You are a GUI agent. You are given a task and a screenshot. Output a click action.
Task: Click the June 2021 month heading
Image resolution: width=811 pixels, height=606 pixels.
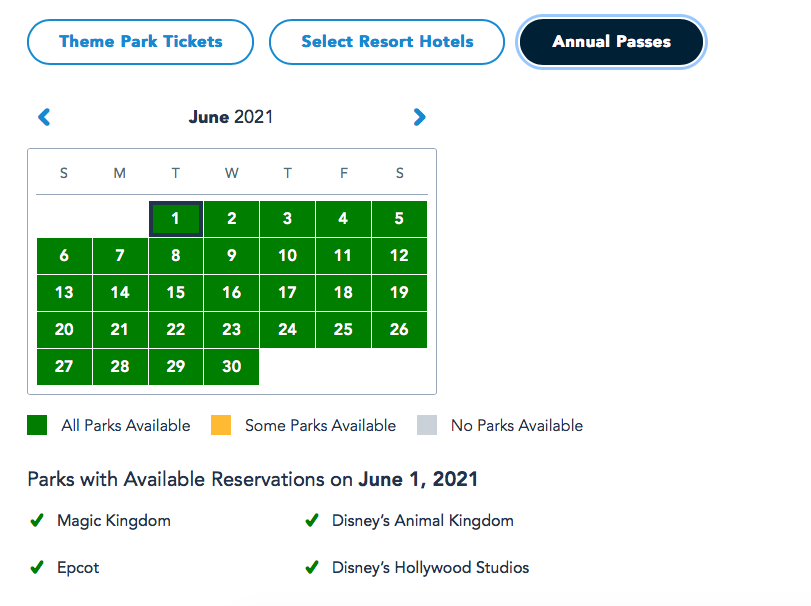[231, 117]
